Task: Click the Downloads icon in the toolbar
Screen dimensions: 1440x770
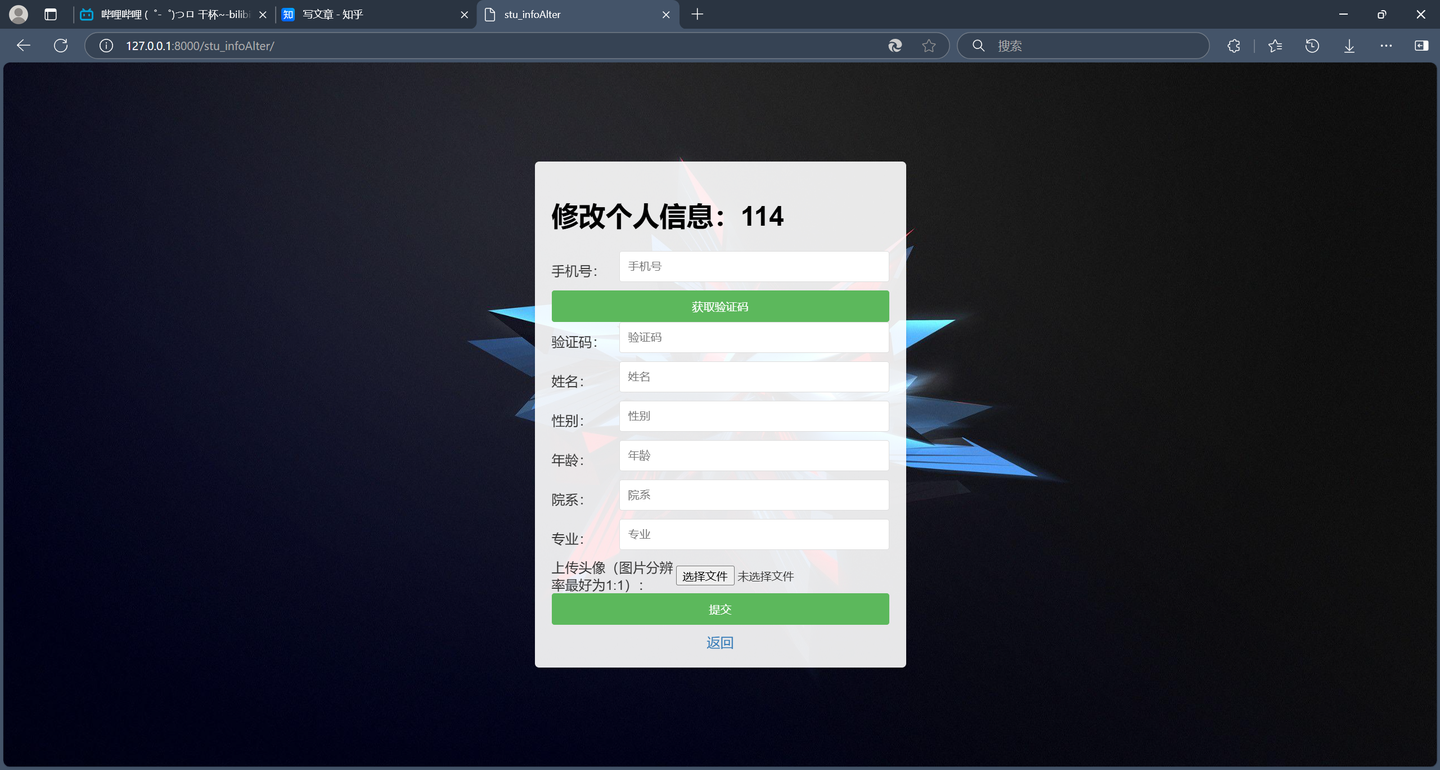Action: pos(1349,45)
